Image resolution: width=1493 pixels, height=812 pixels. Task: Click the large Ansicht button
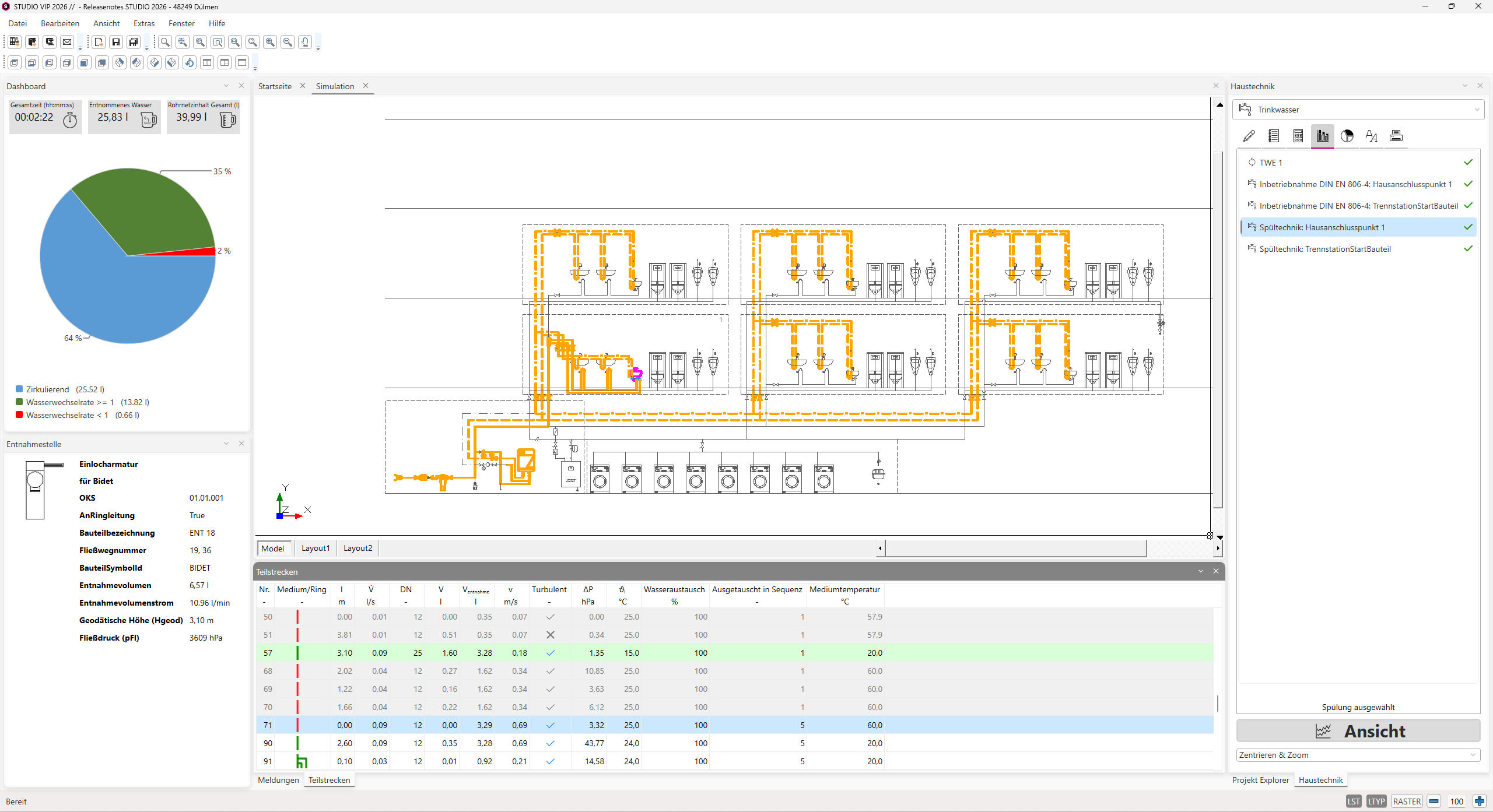point(1358,730)
